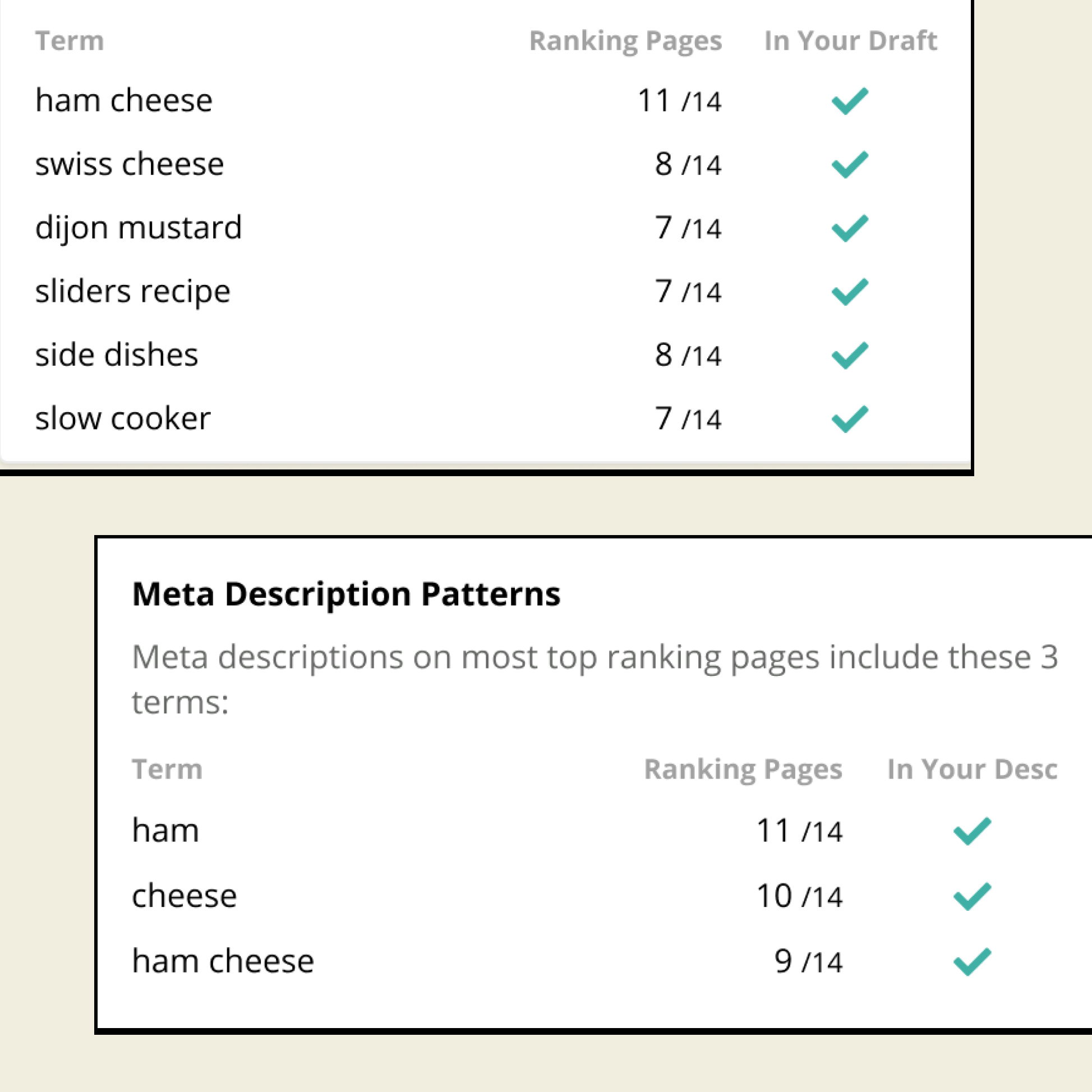Click the '10 /14' ranking pages value
This screenshot has height=1092, width=1092.
[x=799, y=896]
